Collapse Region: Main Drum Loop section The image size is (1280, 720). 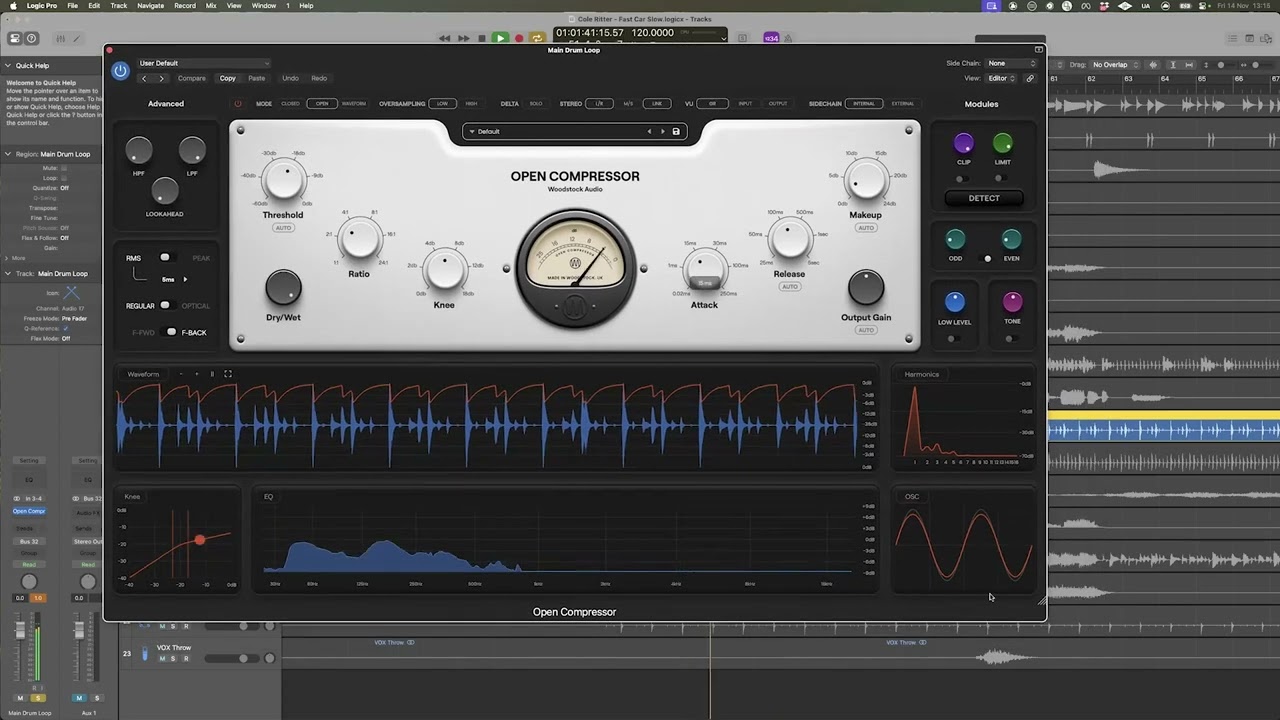click(x=8, y=154)
